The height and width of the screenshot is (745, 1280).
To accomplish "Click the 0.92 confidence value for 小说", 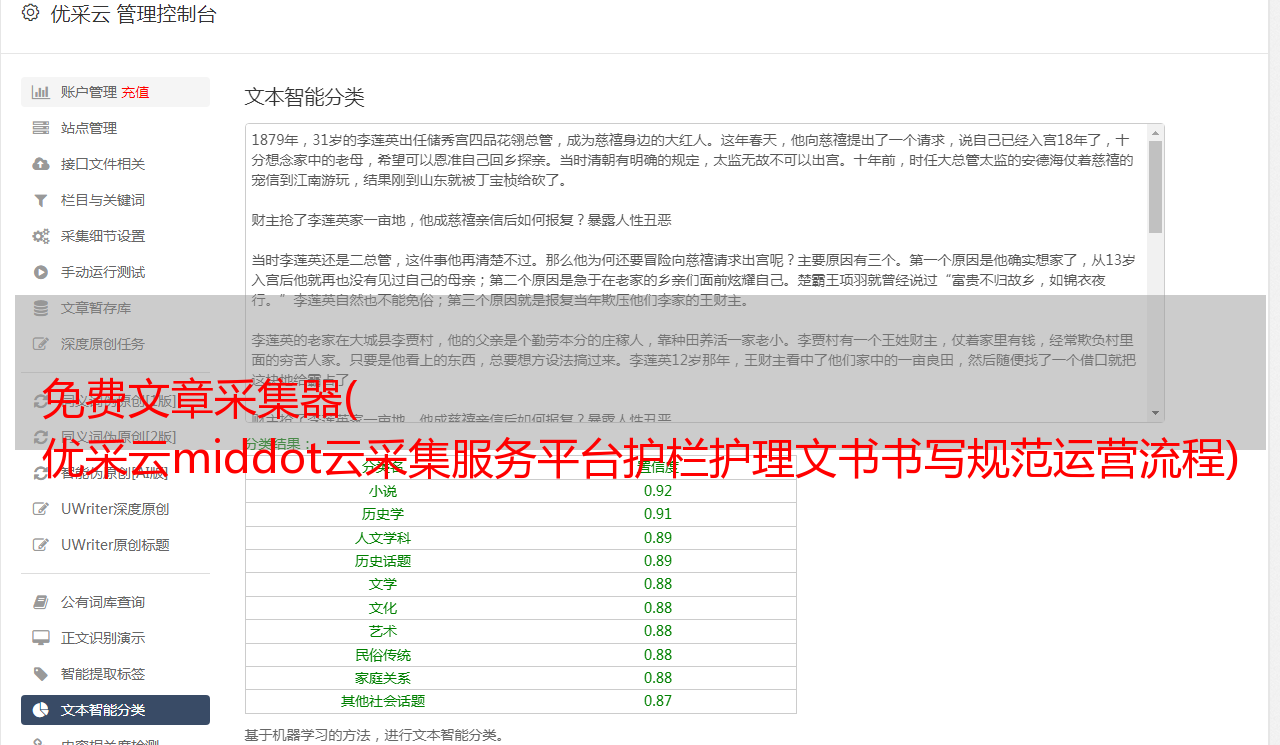I will 658,491.
